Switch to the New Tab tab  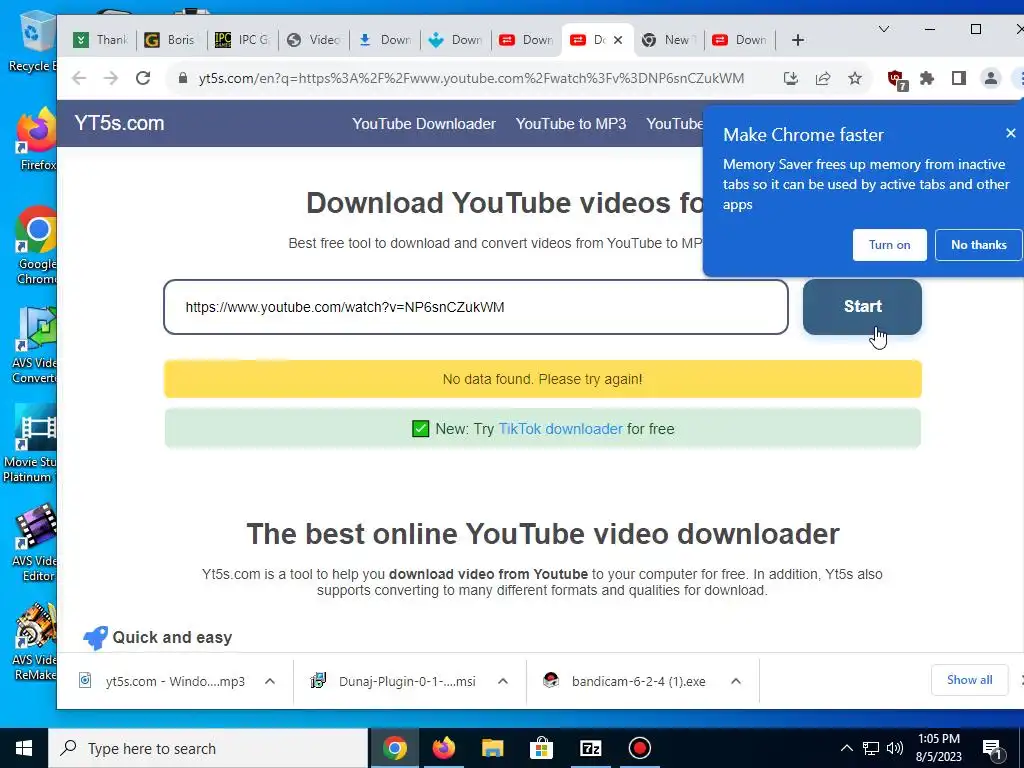(668, 40)
